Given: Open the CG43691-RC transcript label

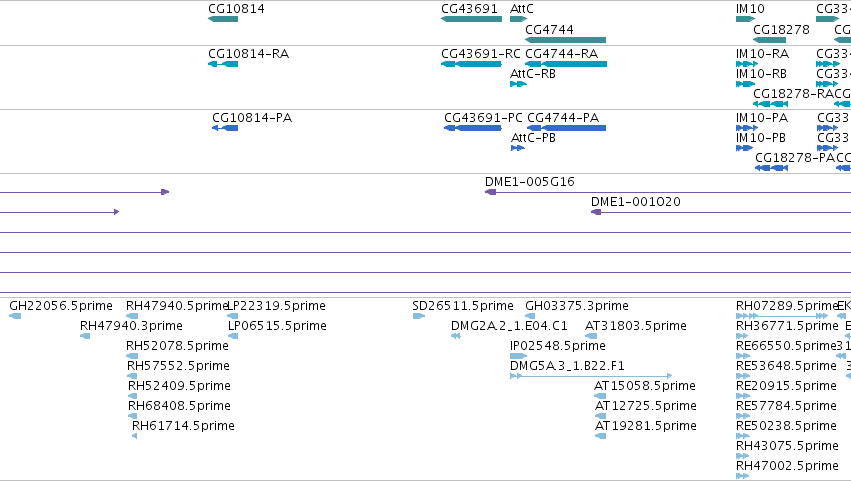Looking at the screenshot, I should [x=481, y=54].
